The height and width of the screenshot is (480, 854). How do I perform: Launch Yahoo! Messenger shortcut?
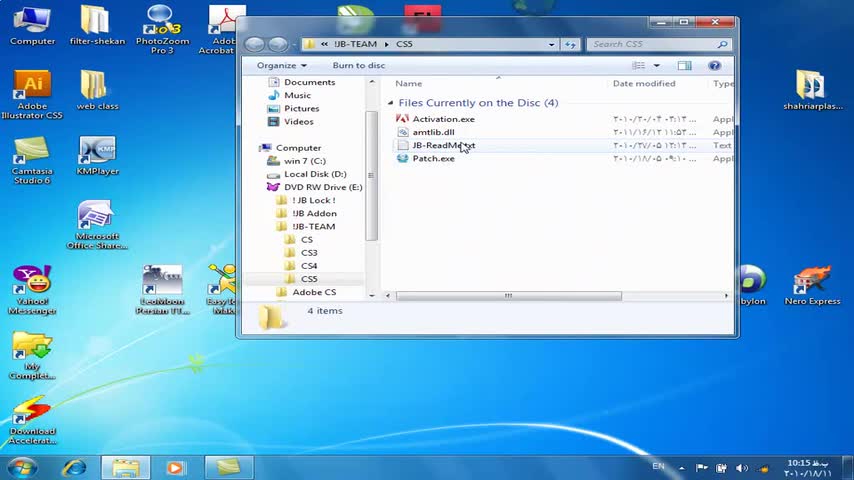[32, 290]
